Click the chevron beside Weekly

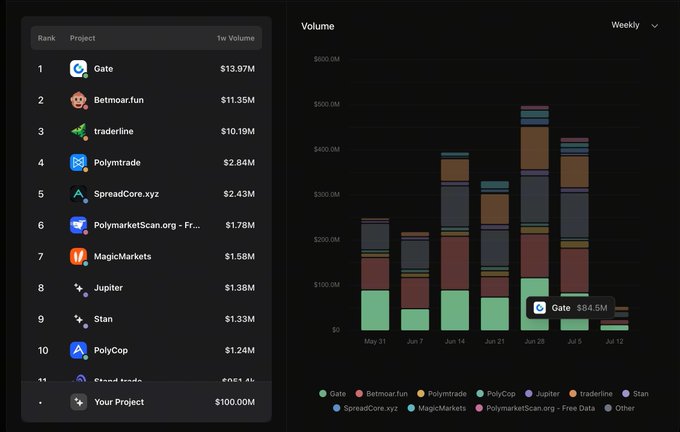pyautogui.click(x=655, y=26)
